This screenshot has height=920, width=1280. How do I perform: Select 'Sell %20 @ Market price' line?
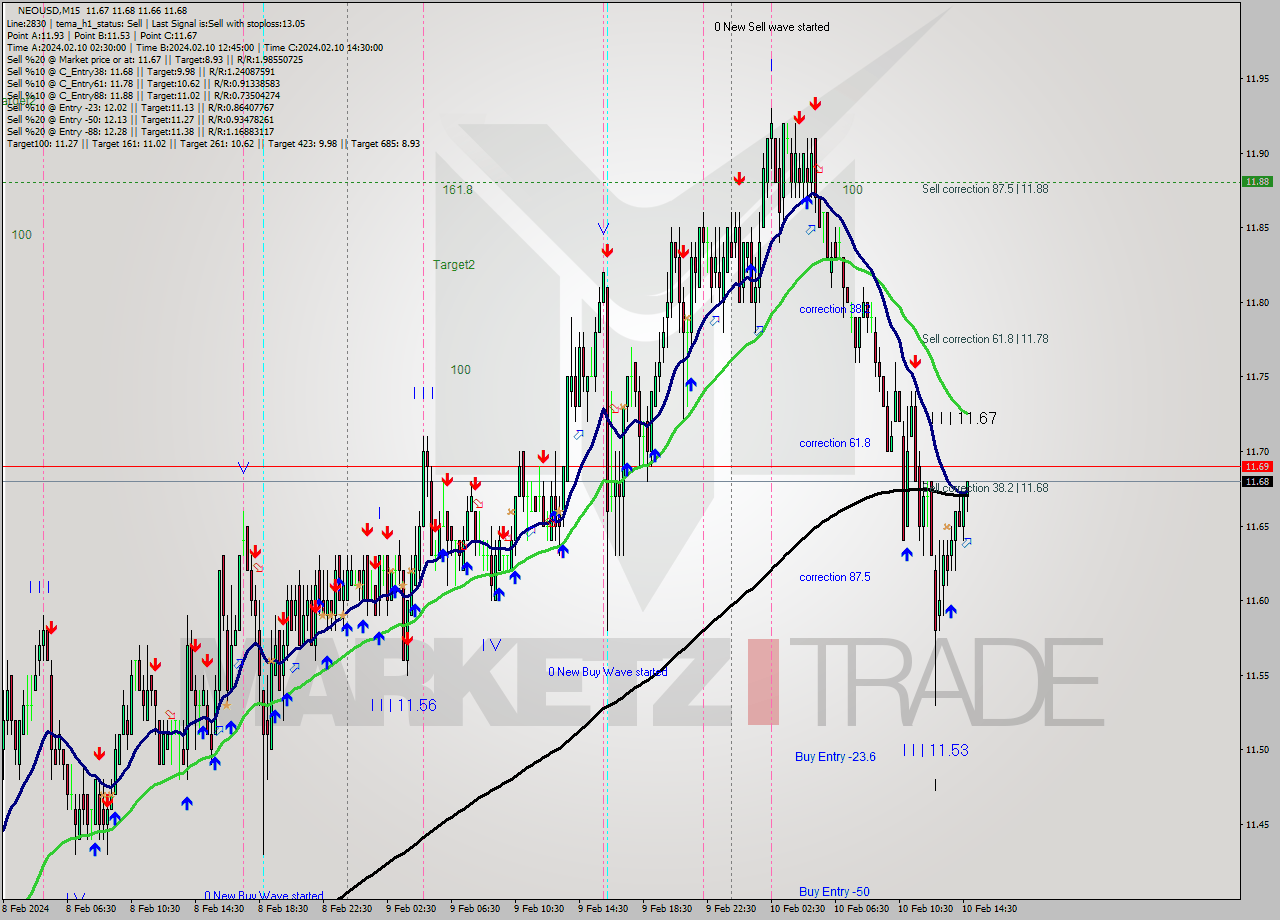tap(155, 59)
